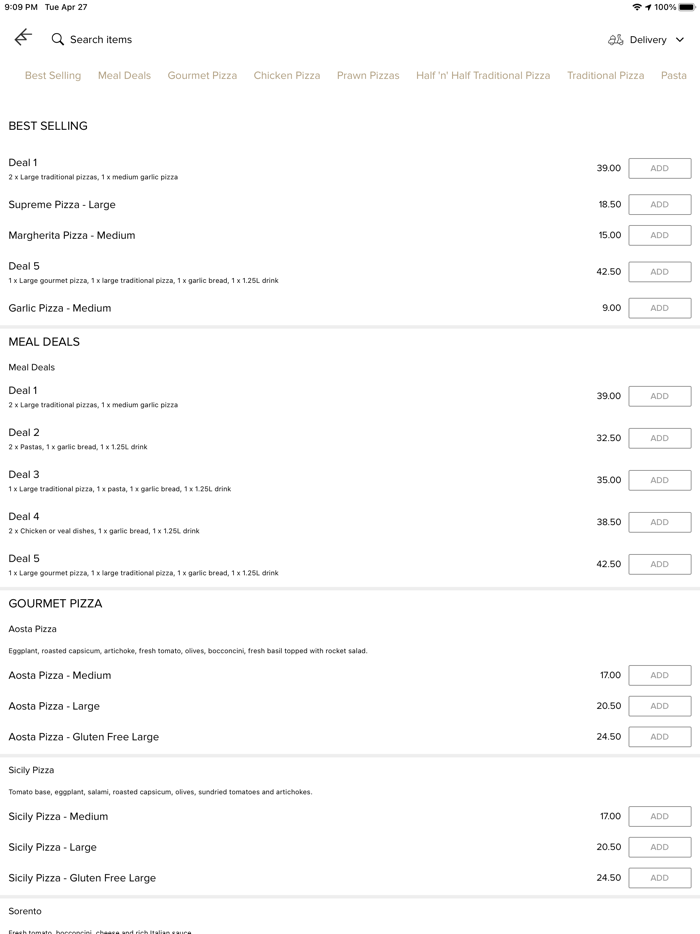This screenshot has height=934, width=700.
Task: Add Aosta Pizza - Gluten Free Large
Action: coord(659,737)
